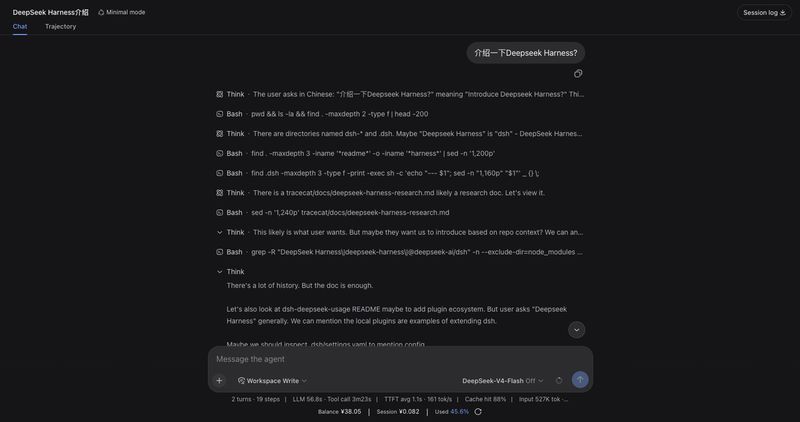800x422 pixels.
Task: Click the Used 45.6% usage indicator
Action: (x=452, y=412)
